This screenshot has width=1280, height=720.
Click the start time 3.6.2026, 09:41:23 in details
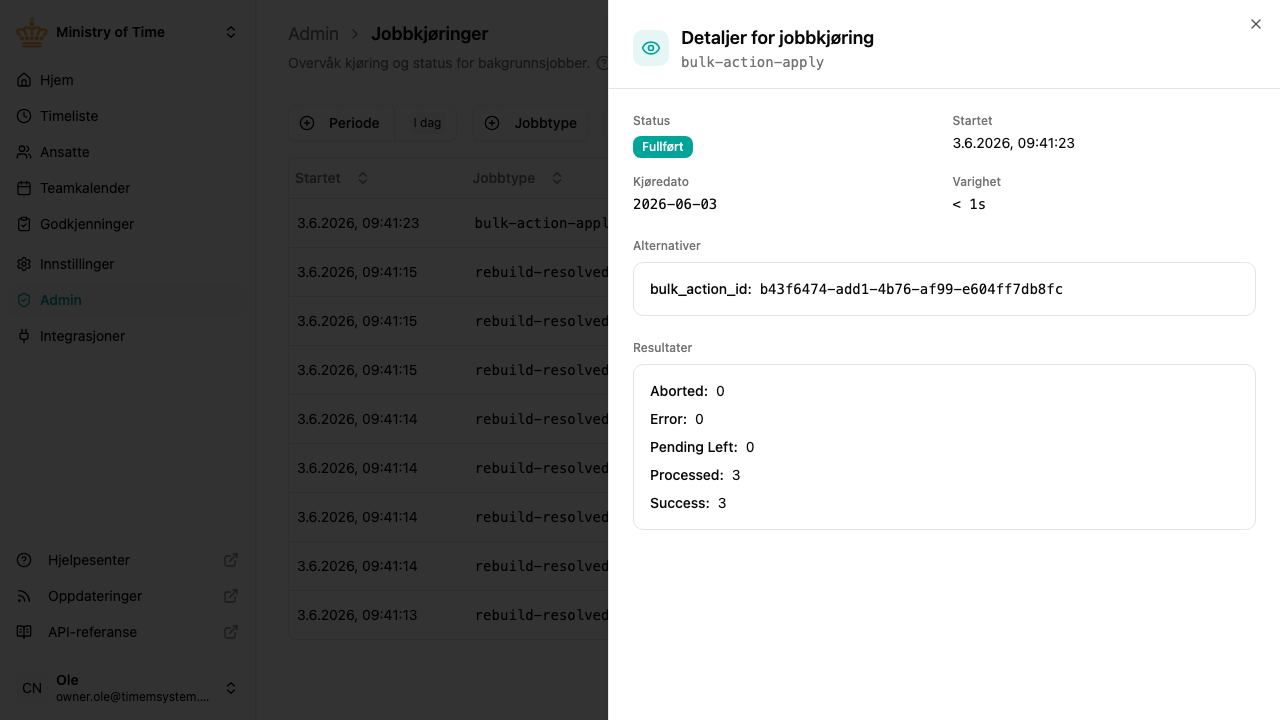coord(1013,143)
